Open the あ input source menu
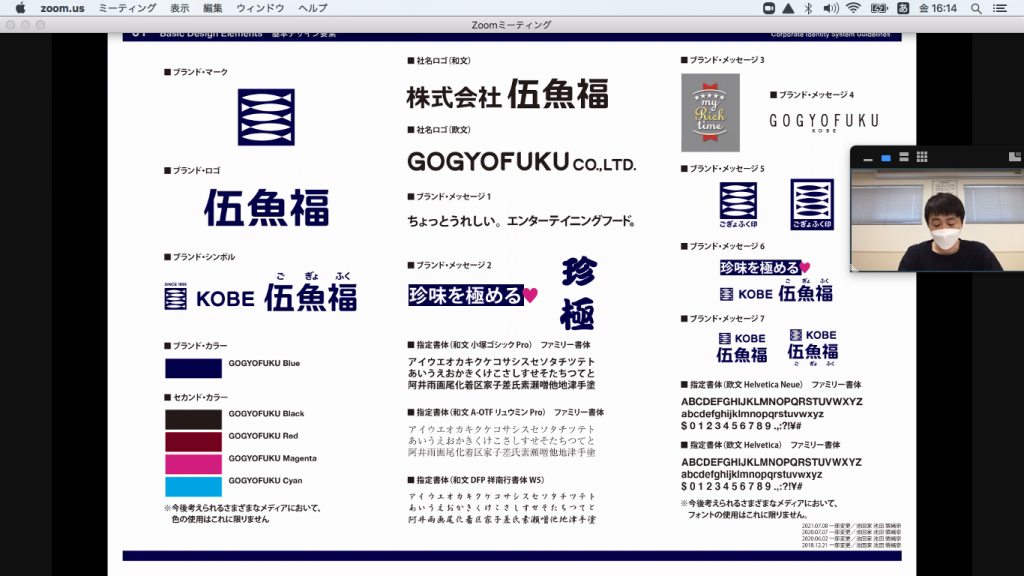1024x576 pixels. (903, 8)
